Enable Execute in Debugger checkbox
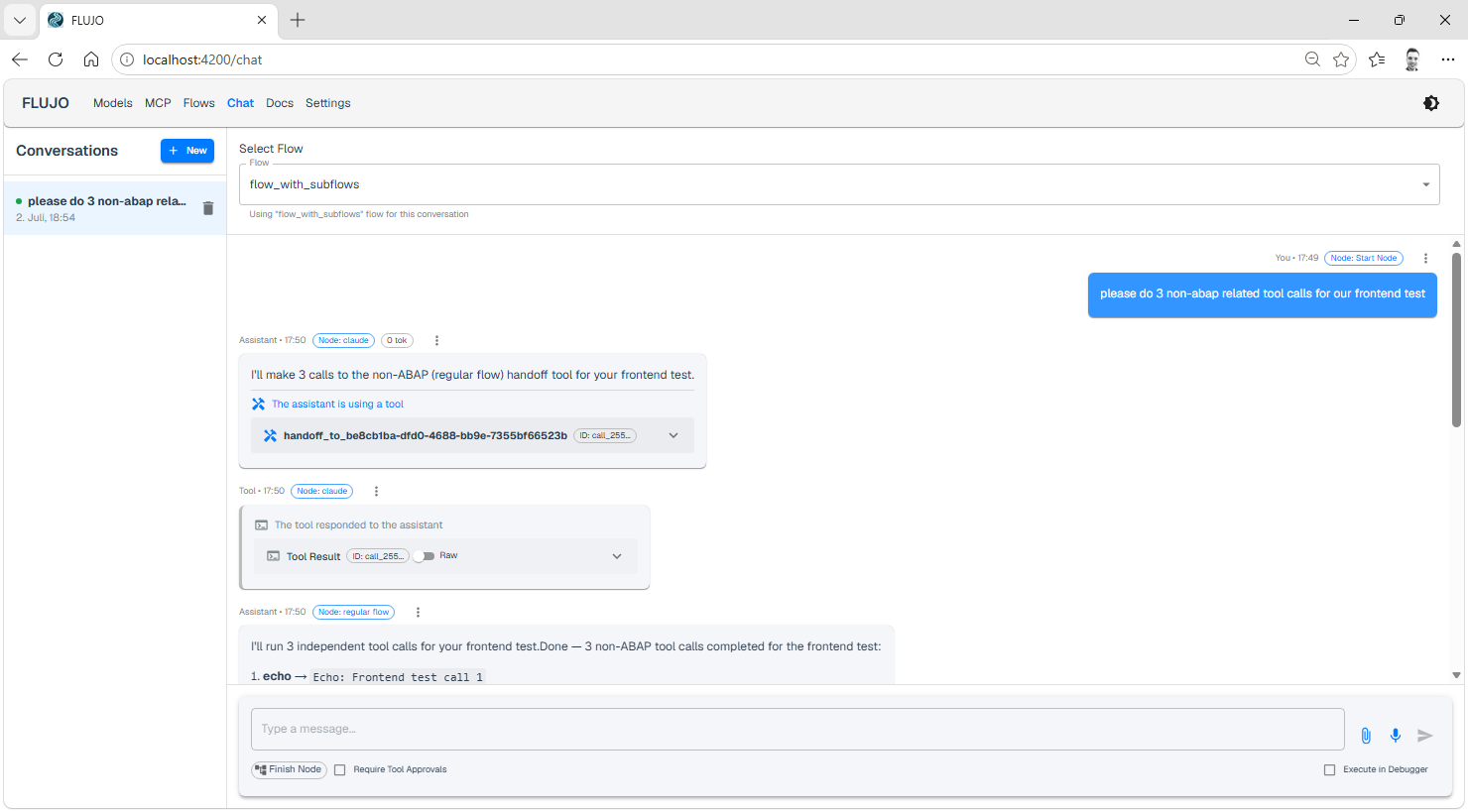1468x812 pixels. pos(1329,769)
